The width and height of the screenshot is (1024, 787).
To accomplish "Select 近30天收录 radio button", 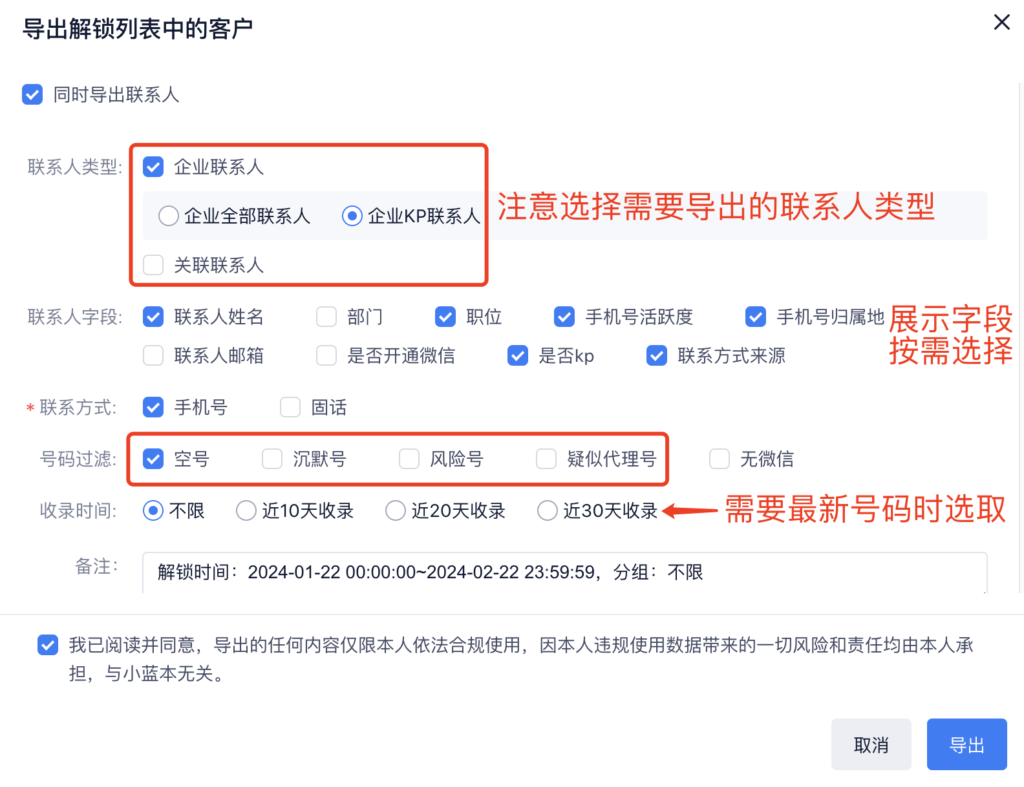I will click(x=547, y=511).
